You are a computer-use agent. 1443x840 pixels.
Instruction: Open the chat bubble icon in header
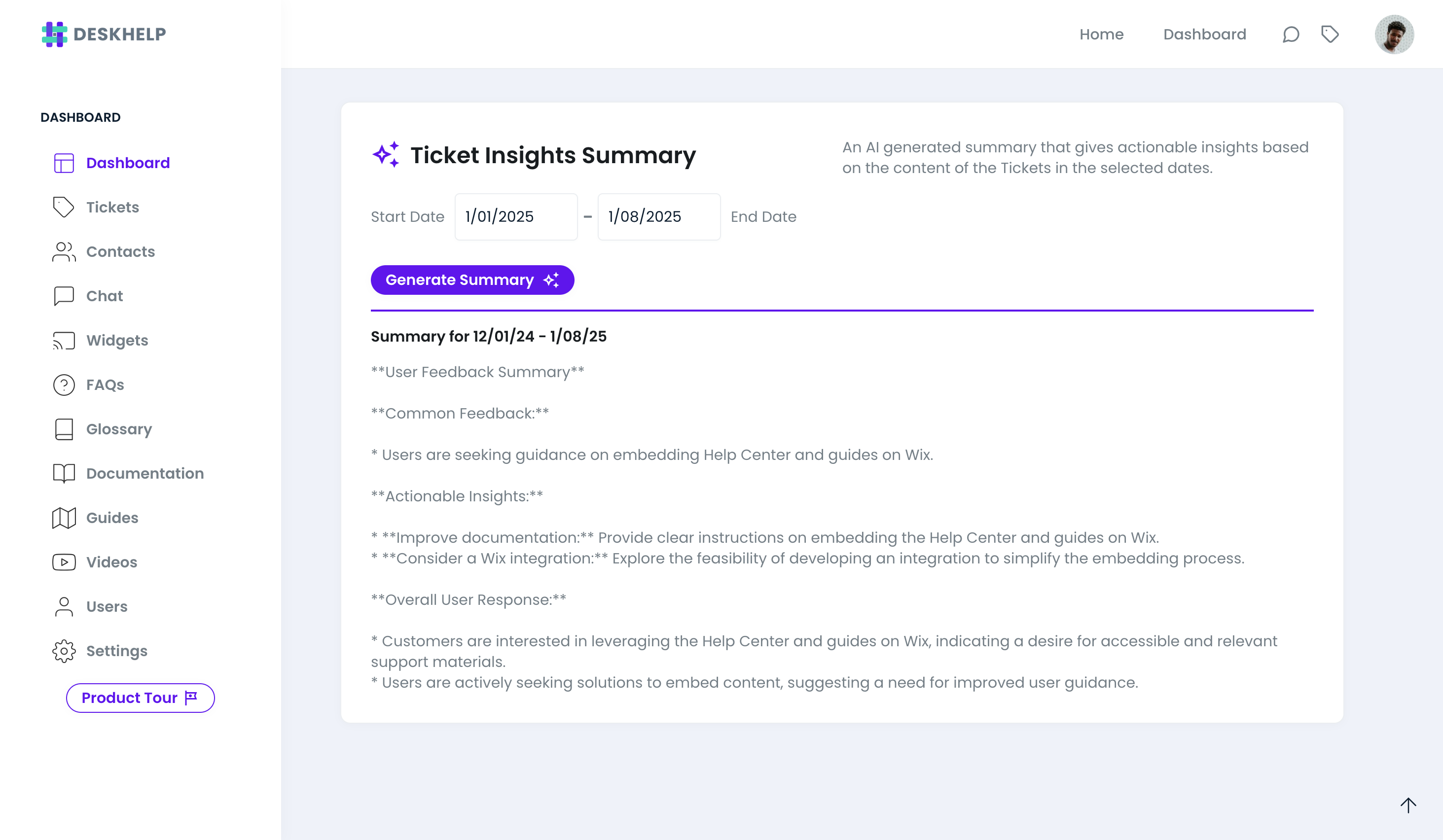click(1291, 35)
